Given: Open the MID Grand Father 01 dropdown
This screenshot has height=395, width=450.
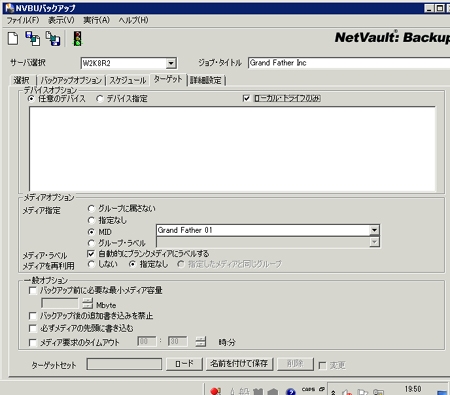Looking at the screenshot, I should (374, 230).
